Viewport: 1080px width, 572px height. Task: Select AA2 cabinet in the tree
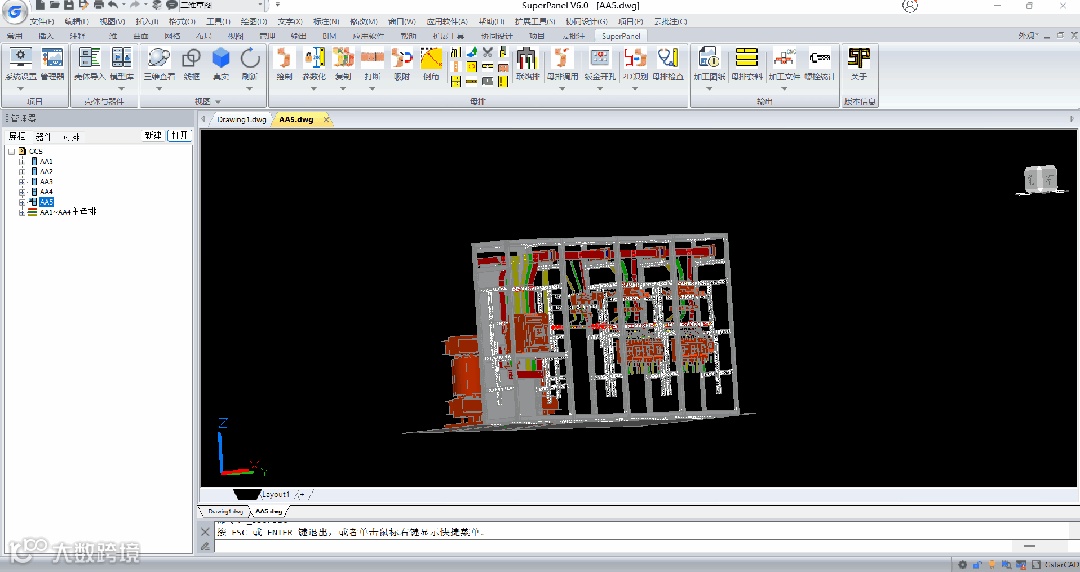46,172
